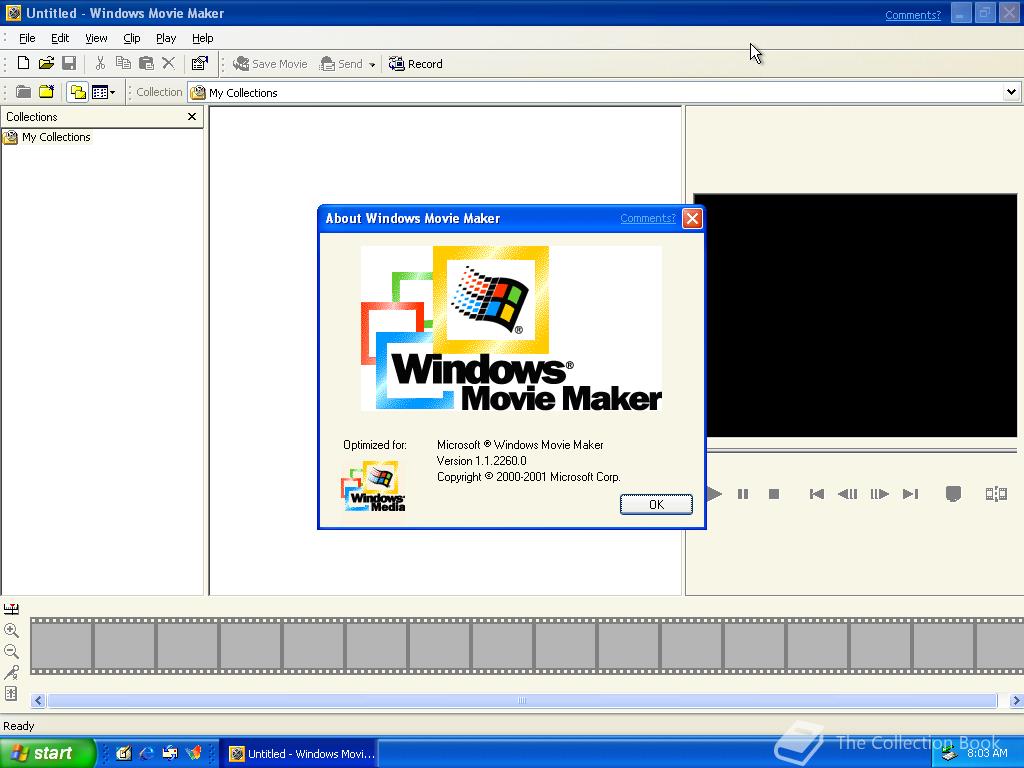
Task: Zoom in on the timeline
Action: click(x=11, y=630)
